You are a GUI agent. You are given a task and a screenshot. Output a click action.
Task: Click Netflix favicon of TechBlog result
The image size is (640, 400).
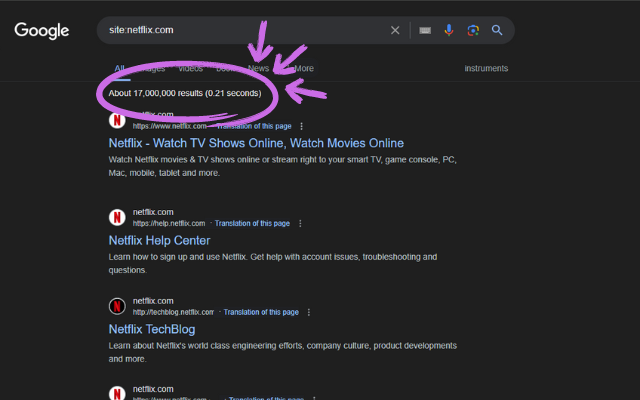coord(117,306)
